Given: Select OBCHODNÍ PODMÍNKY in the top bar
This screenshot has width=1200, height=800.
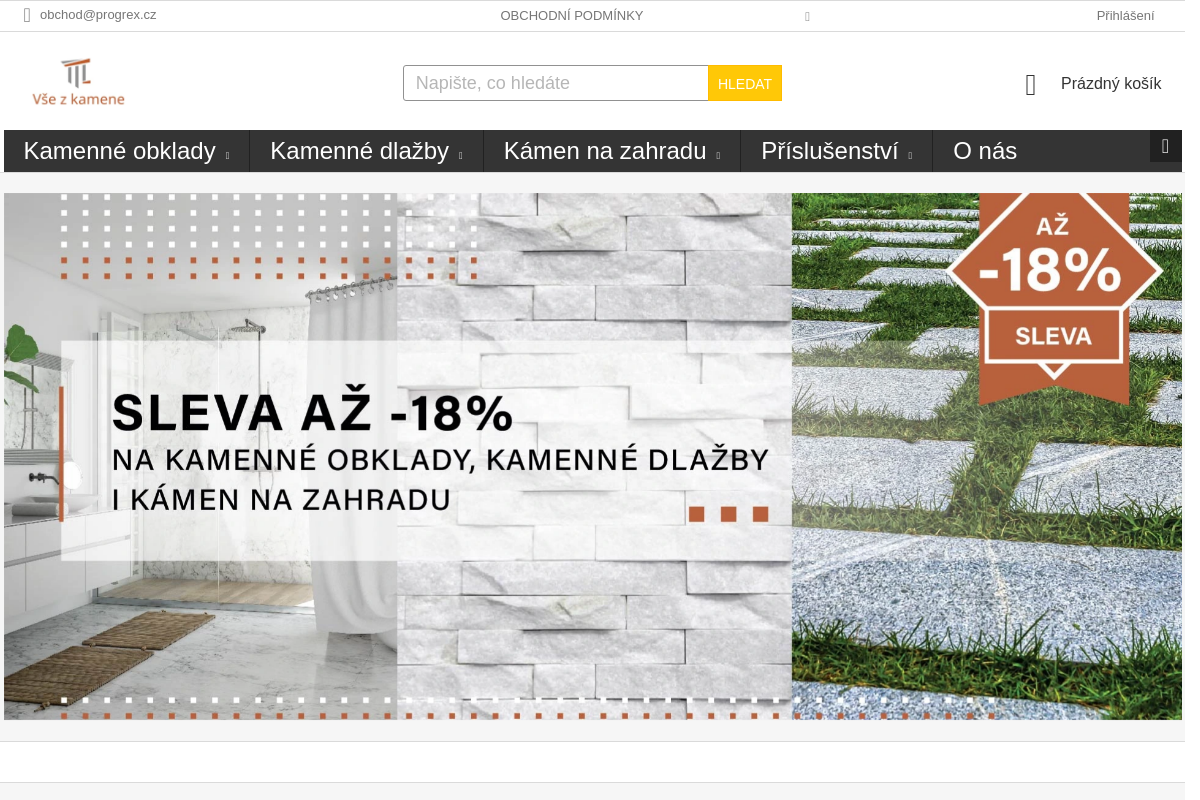Looking at the screenshot, I should [x=572, y=15].
